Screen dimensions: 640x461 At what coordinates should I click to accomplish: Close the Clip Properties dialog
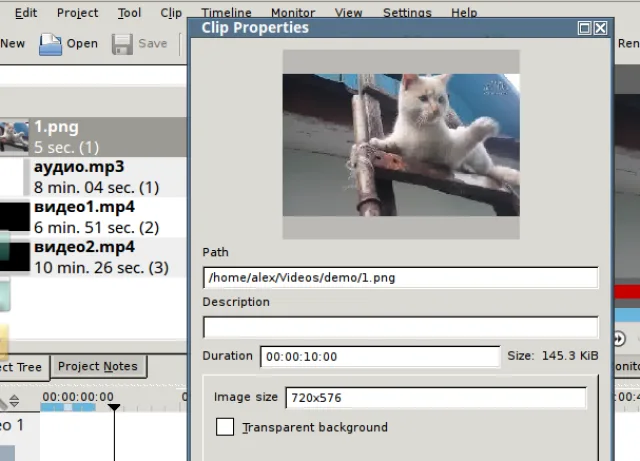[600, 28]
